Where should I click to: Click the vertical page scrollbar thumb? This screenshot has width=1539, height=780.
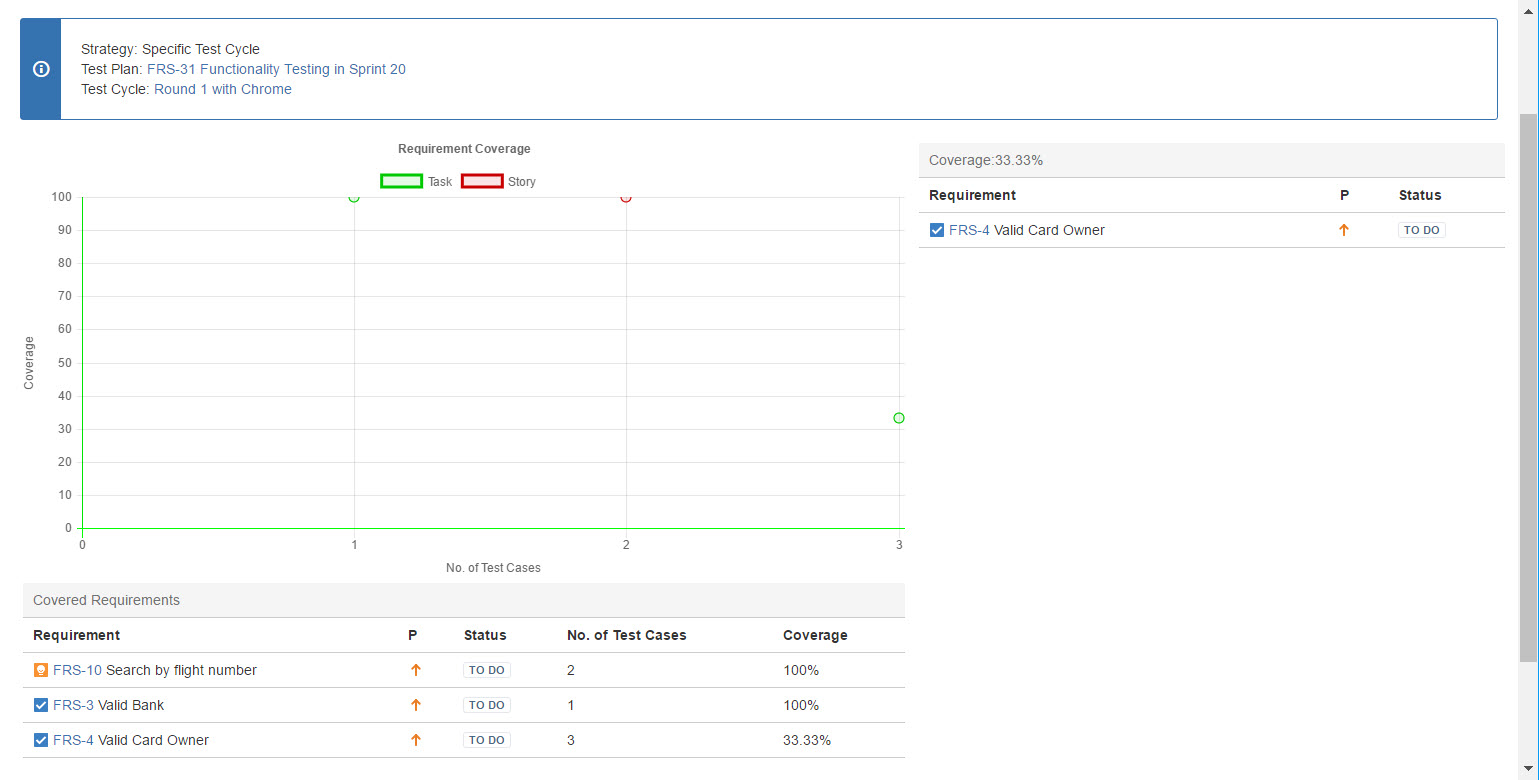(1528, 387)
